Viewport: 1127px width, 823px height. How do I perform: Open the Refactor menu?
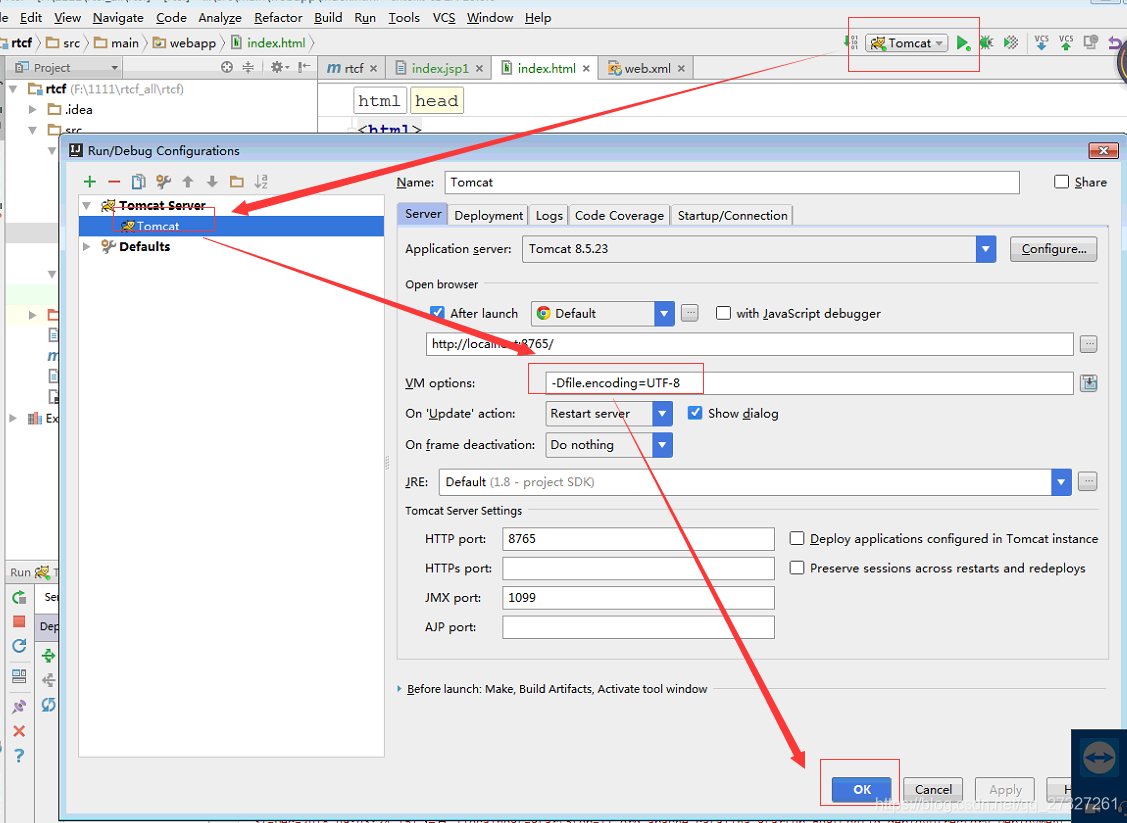pos(278,17)
